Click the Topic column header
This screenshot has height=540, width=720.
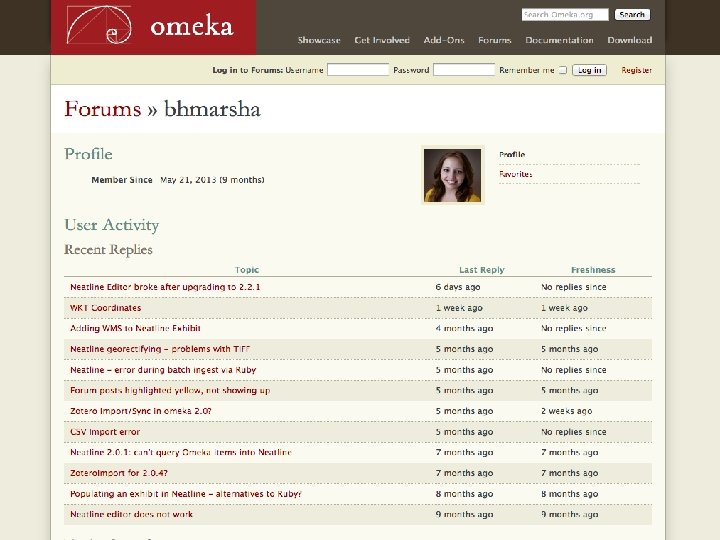point(247,270)
